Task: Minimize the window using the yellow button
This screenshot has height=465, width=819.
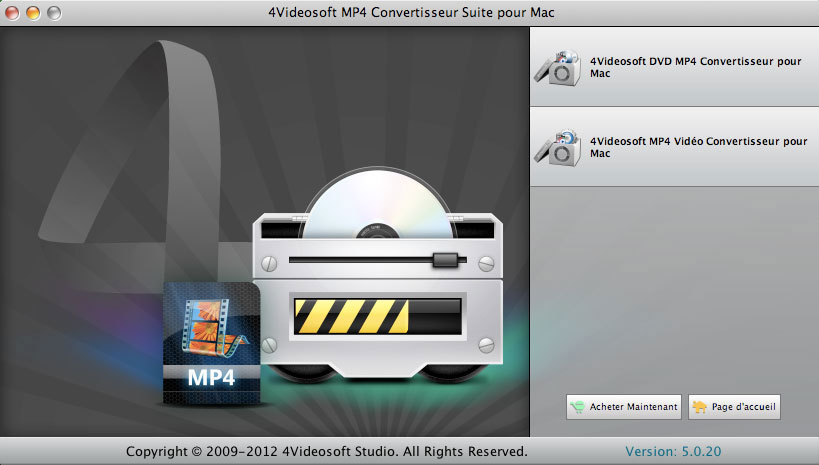Action: (x=33, y=12)
